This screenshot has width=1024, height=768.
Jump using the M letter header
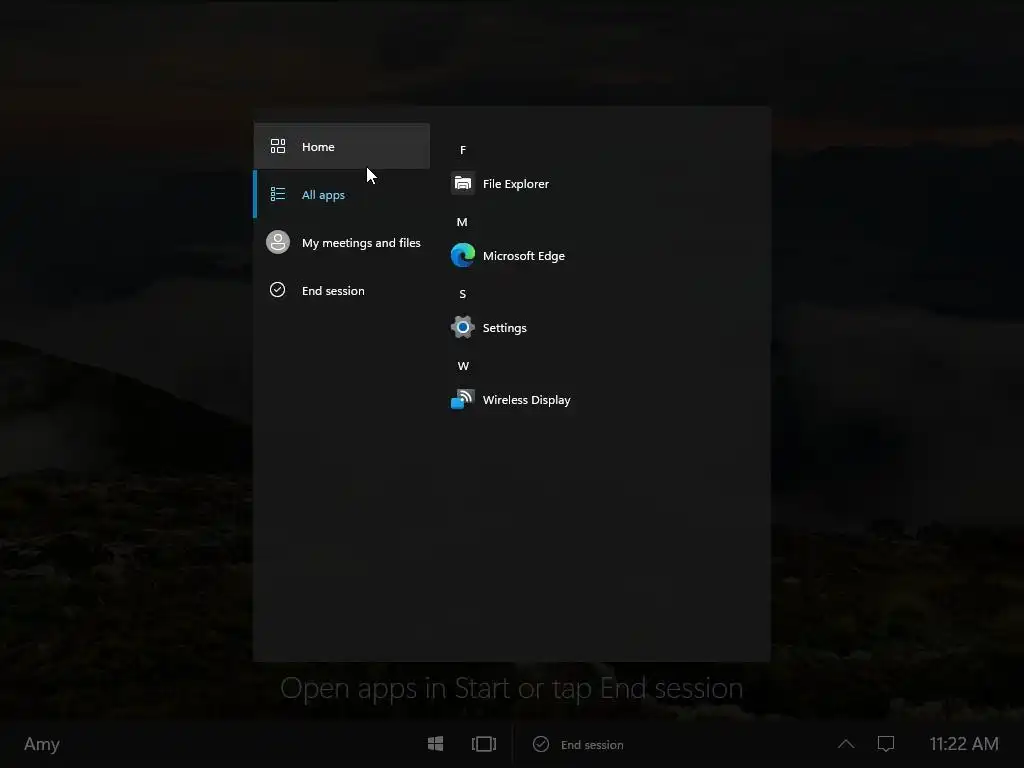click(x=462, y=222)
